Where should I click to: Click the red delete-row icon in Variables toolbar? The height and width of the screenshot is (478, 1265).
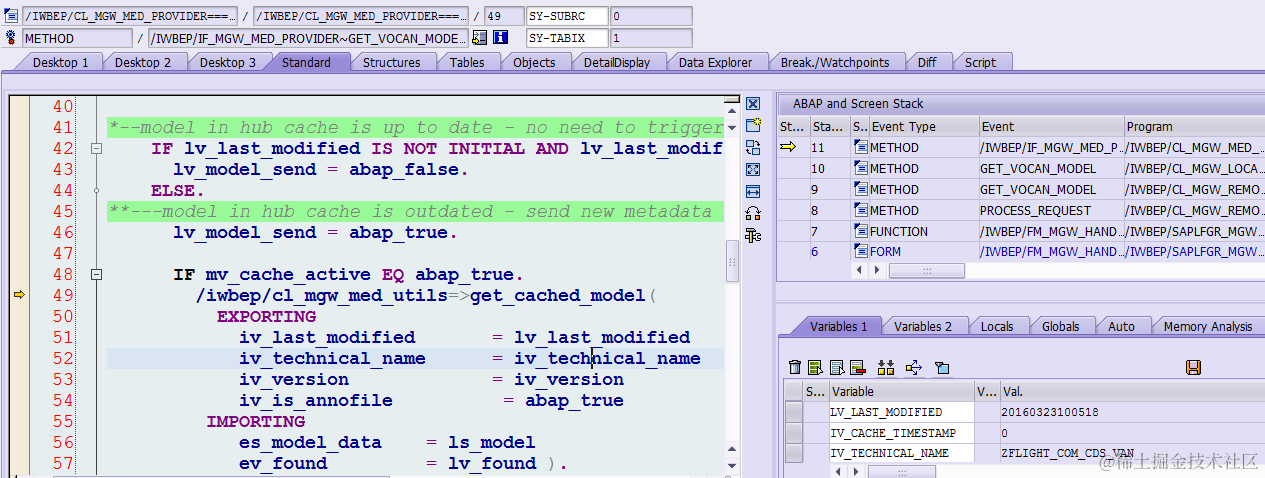point(857,368)
